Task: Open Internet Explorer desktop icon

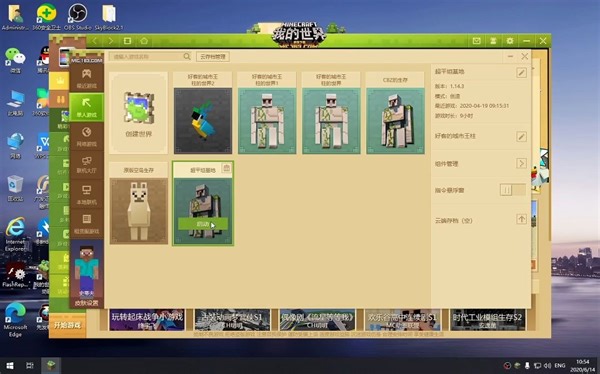Action: [15, 234]
